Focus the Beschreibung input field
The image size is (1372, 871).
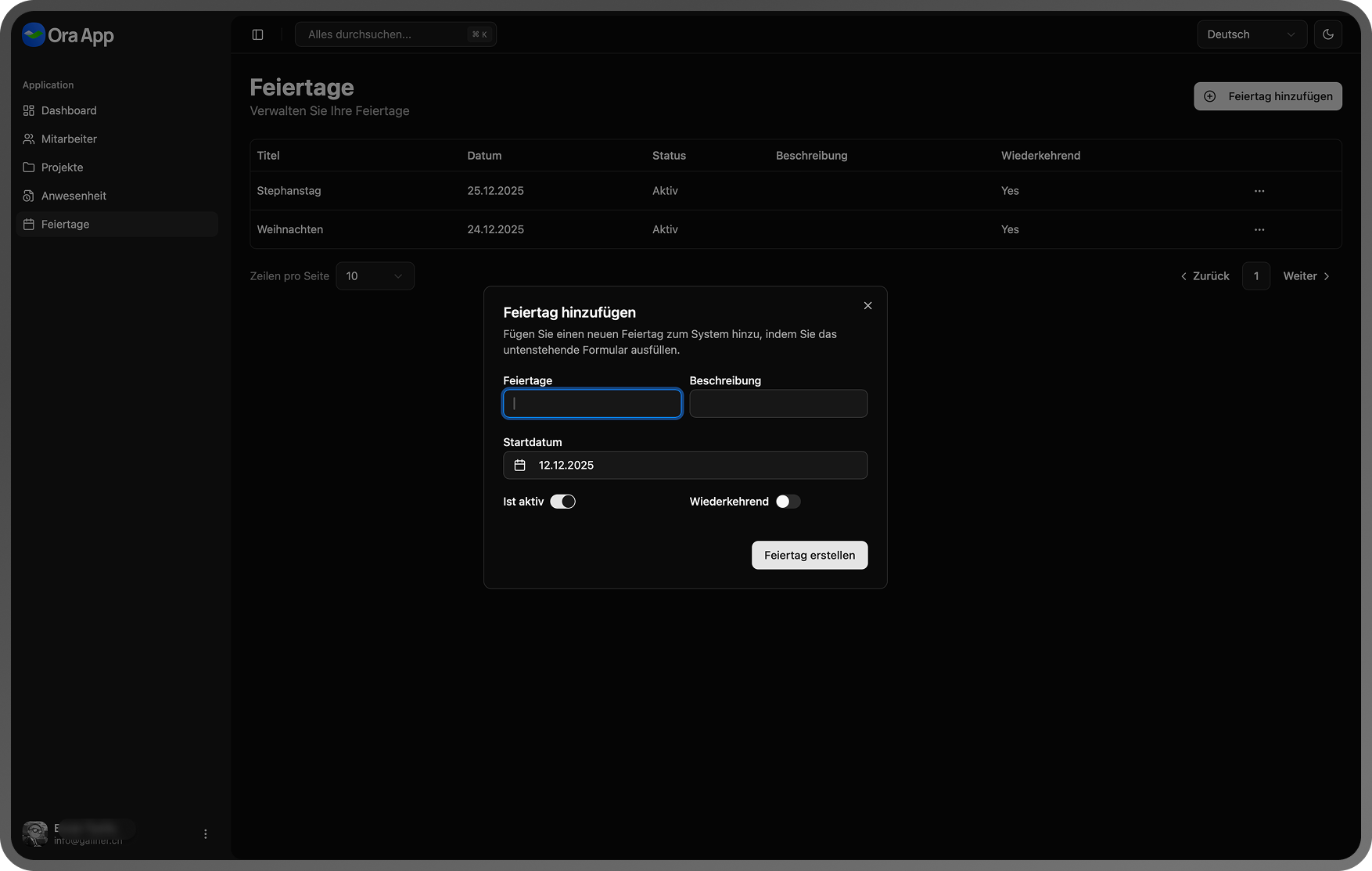click(x=778, y=404)
